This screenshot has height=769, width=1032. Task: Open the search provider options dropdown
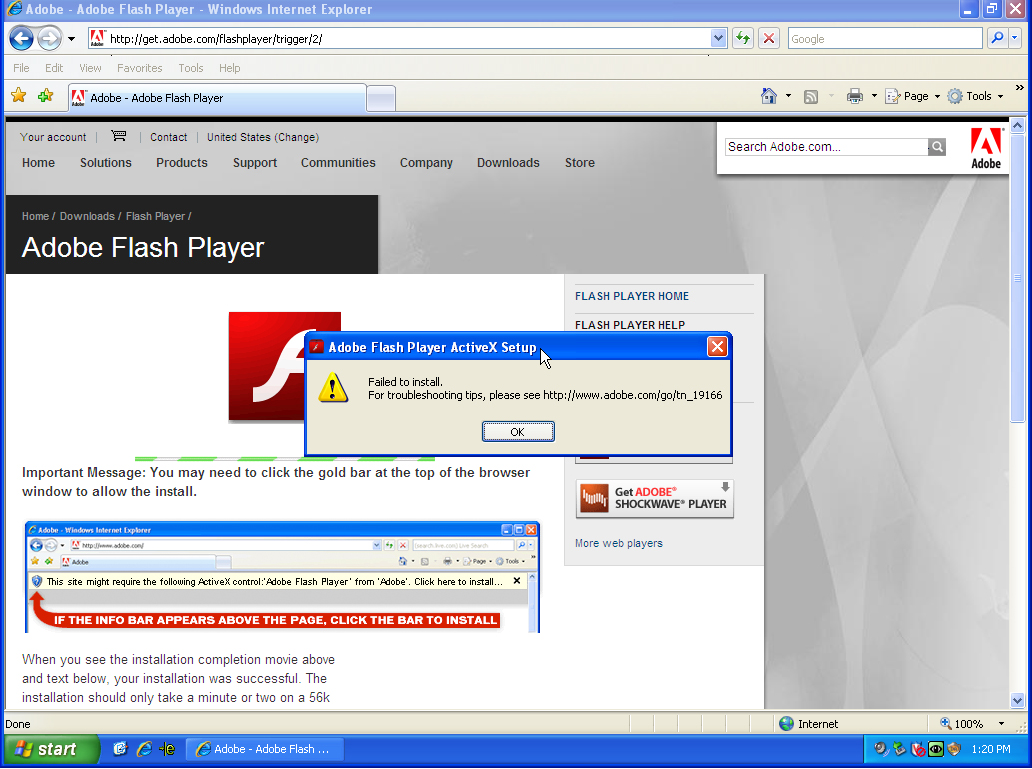[1014, 39]
